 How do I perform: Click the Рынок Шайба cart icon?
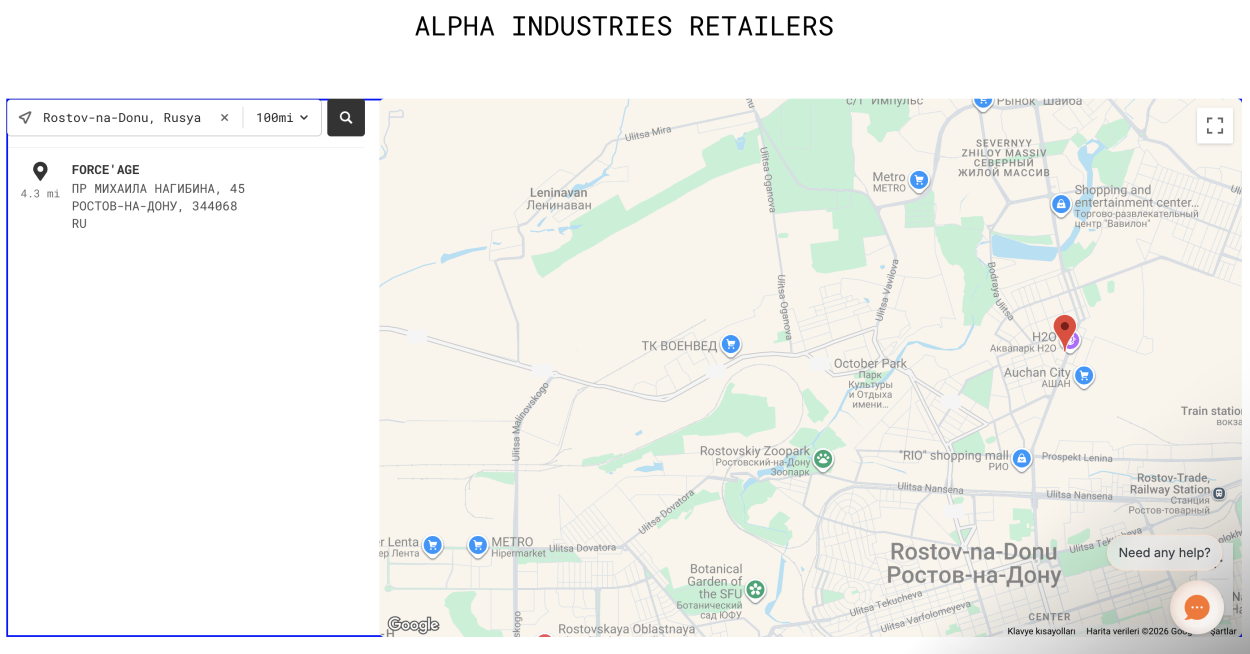pos(983,100)
